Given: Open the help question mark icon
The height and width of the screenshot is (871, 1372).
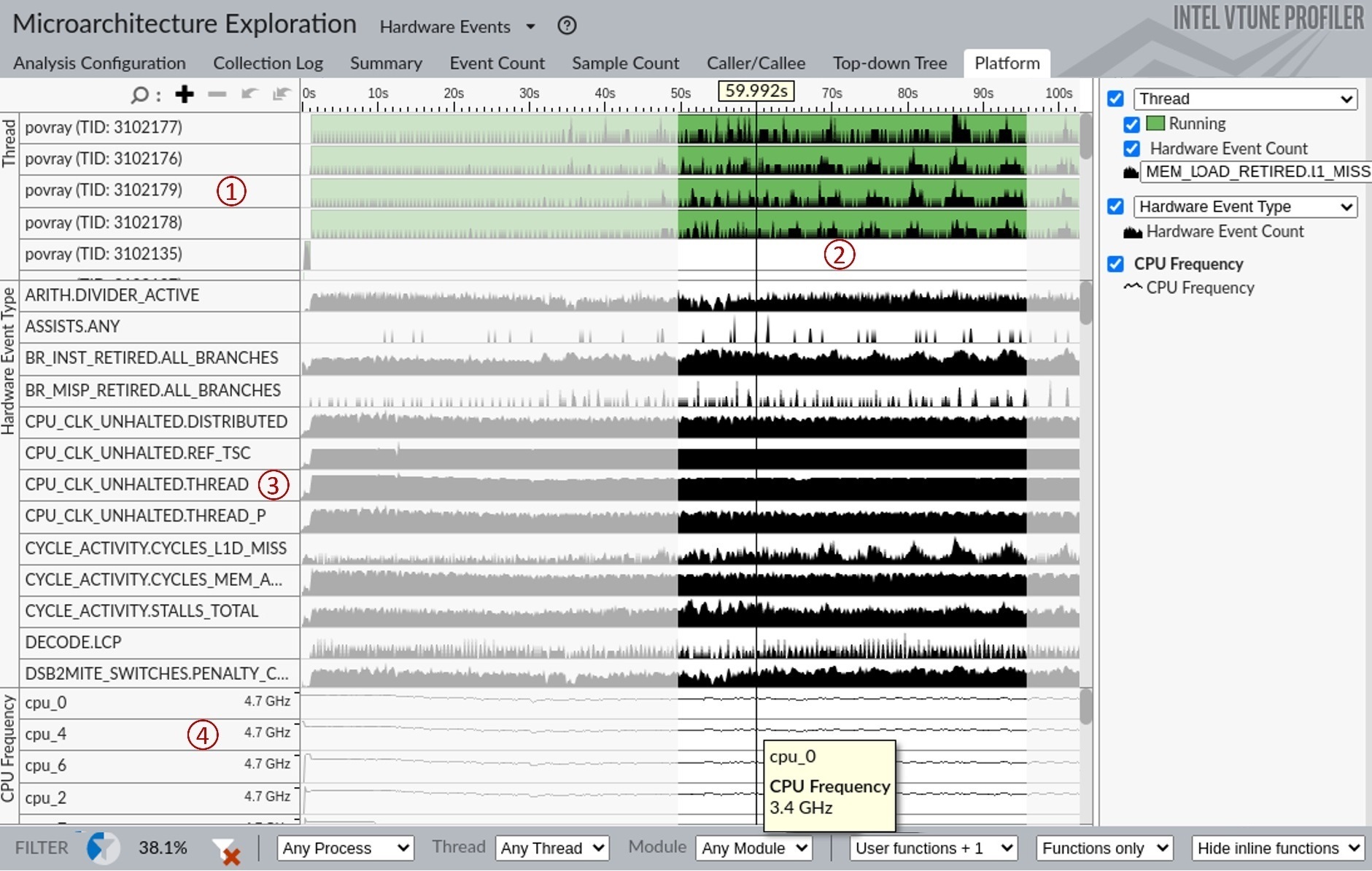Looking at the screenshot, I should coord(567,26).
